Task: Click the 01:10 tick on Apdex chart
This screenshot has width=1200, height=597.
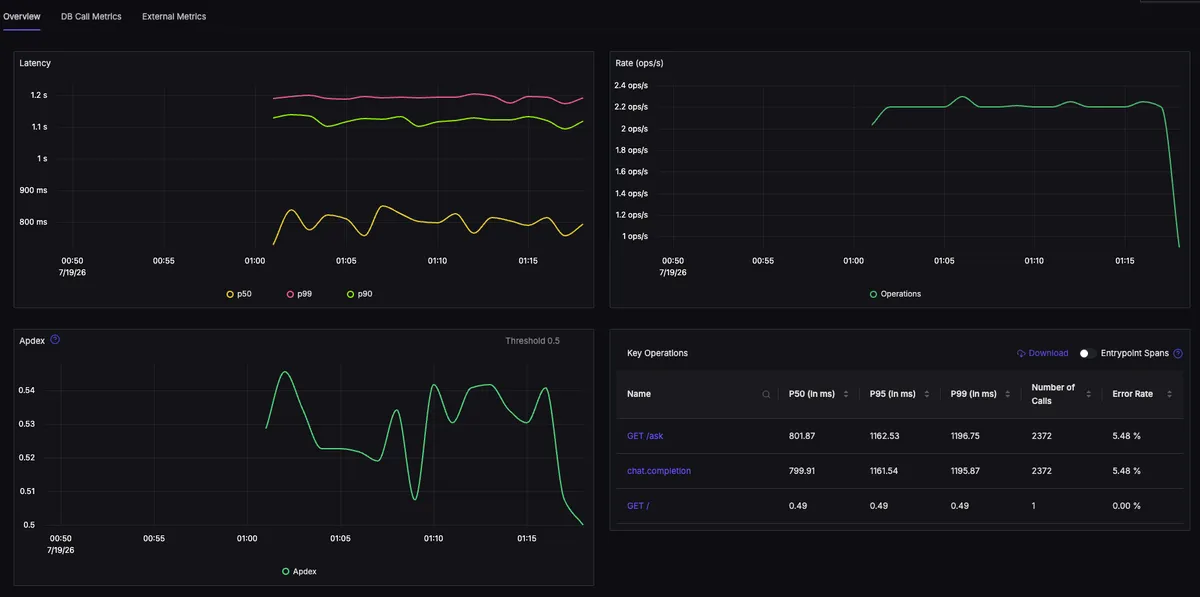Action: coord(433,538)
